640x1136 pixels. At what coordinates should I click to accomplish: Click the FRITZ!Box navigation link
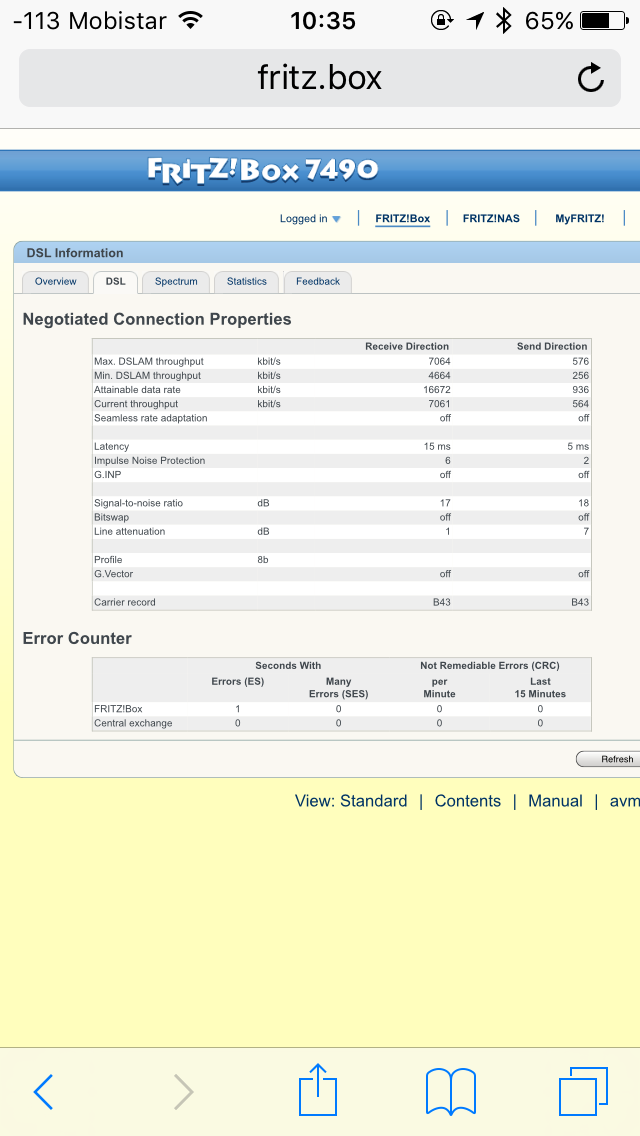coord(402,219)
